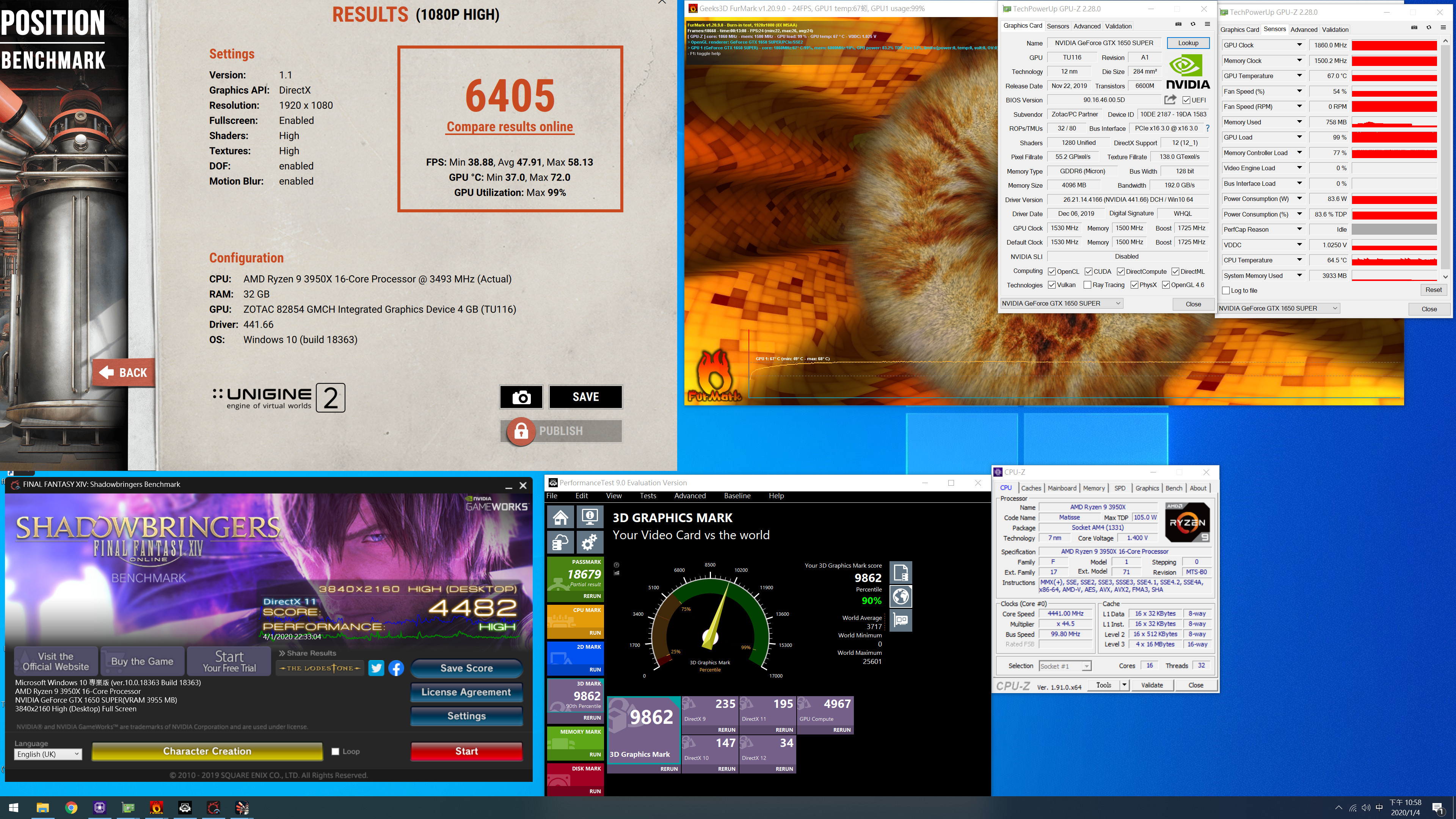Toggle the OpenCL checkbox
1456x819 pixels.
1052,272
